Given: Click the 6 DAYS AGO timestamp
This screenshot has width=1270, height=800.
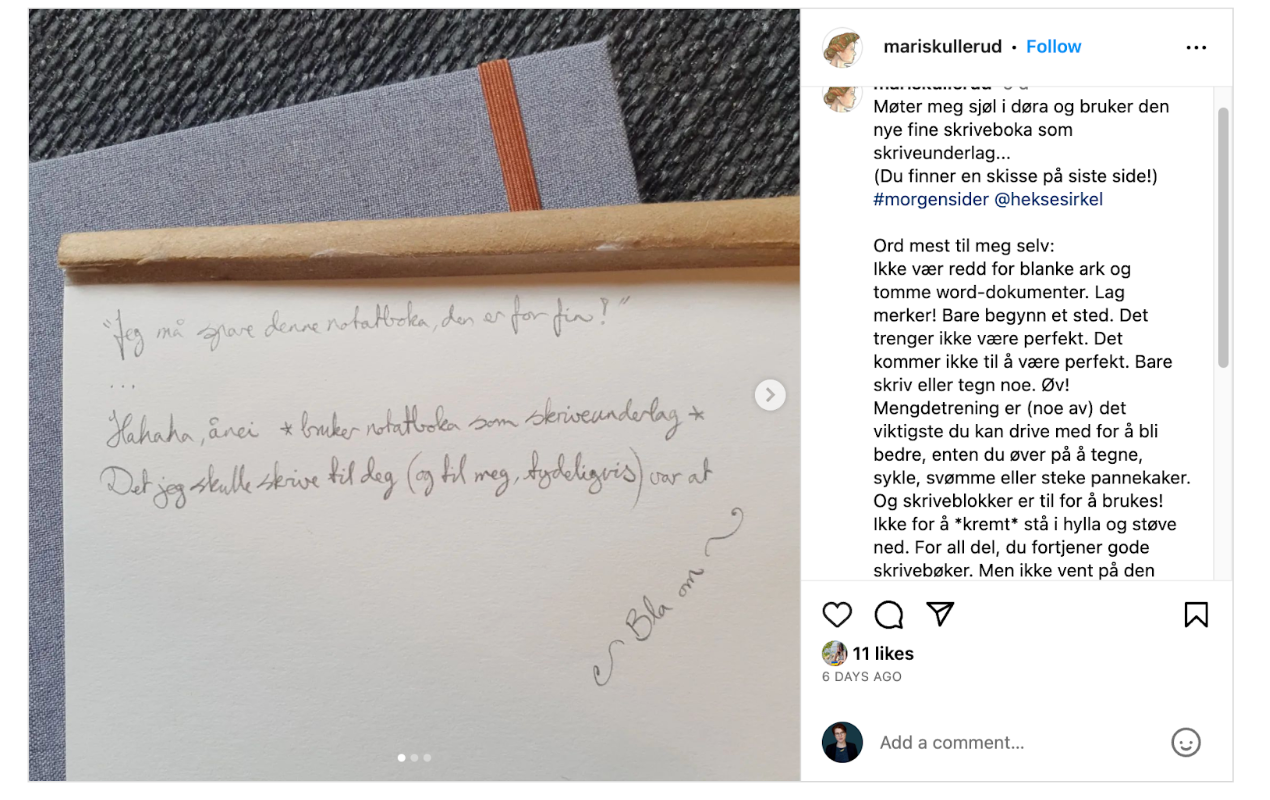Looking at the screenshot, I should coord(862,677).
